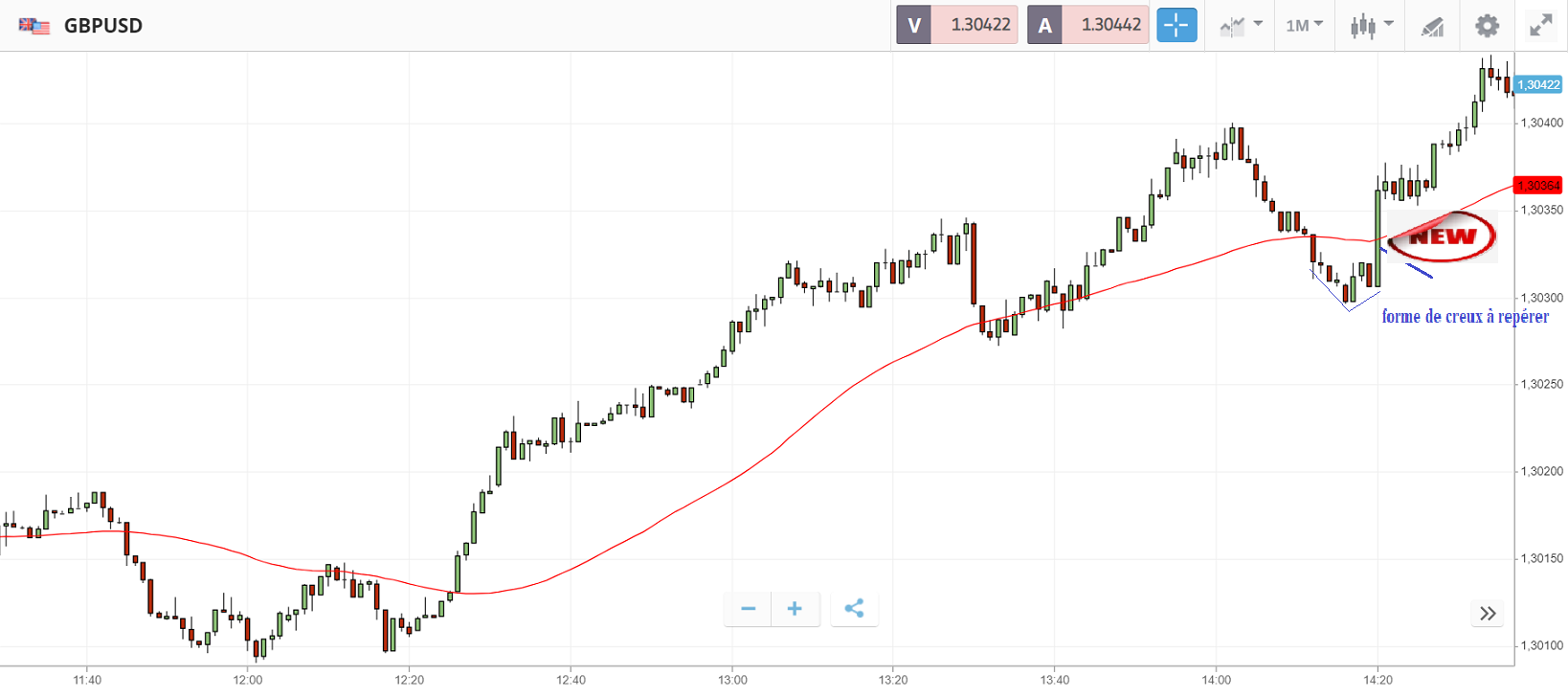Zoom out the chart with minus button
This screenshot has width=1568, height=697.
749,609
